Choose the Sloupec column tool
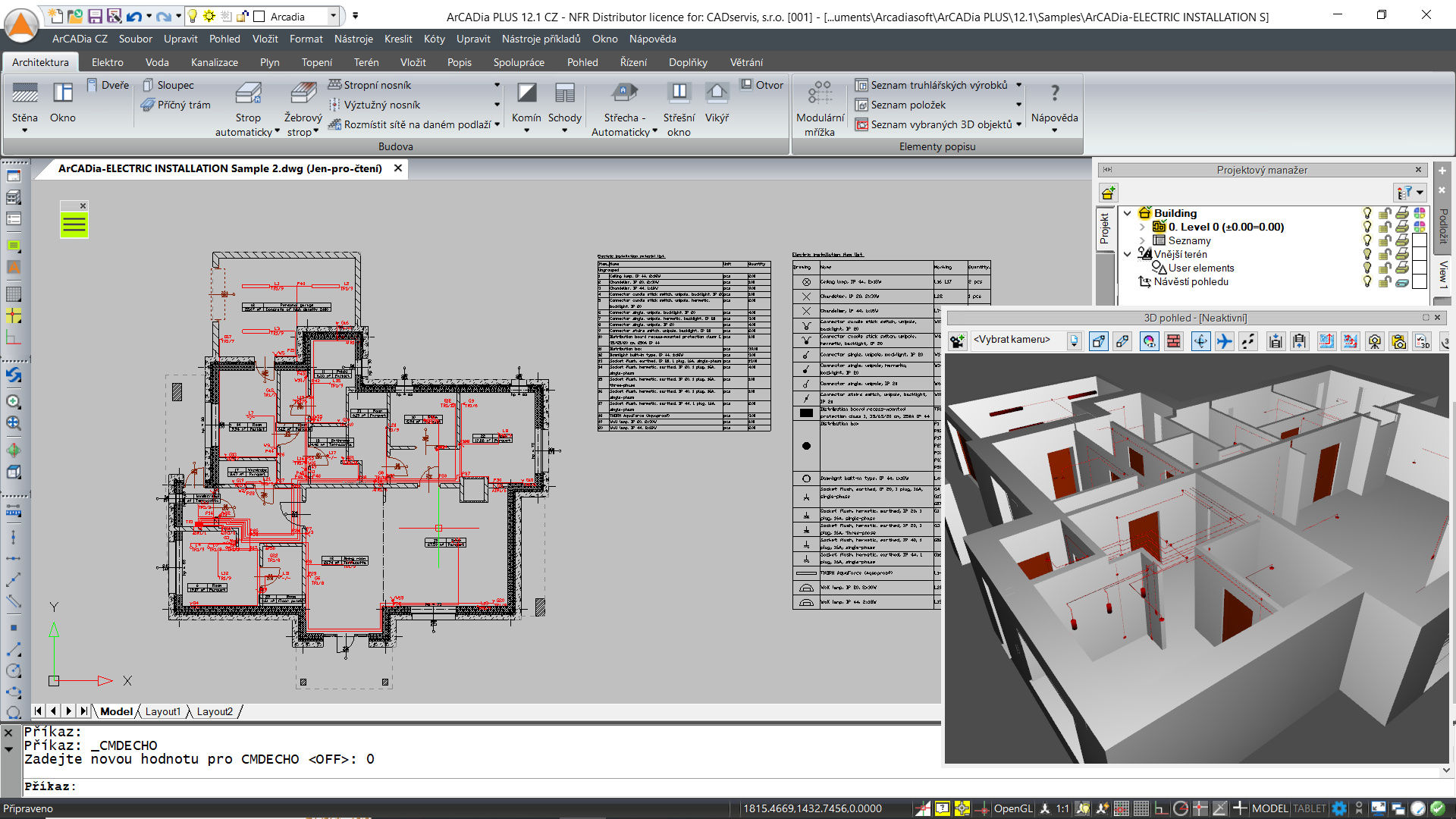 [168, 85]
